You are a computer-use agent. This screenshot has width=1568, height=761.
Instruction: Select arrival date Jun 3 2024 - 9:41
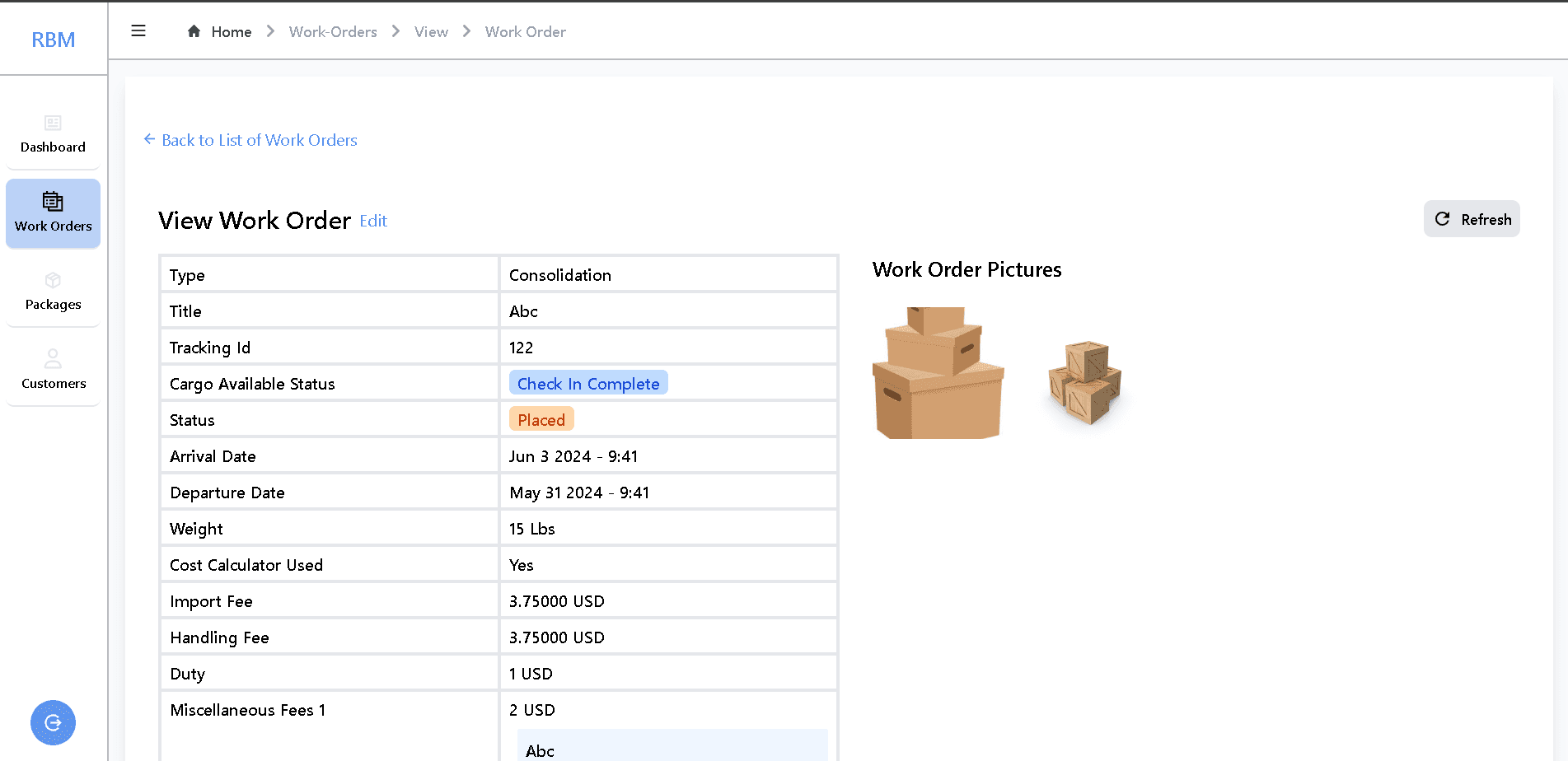click(573, 456)
